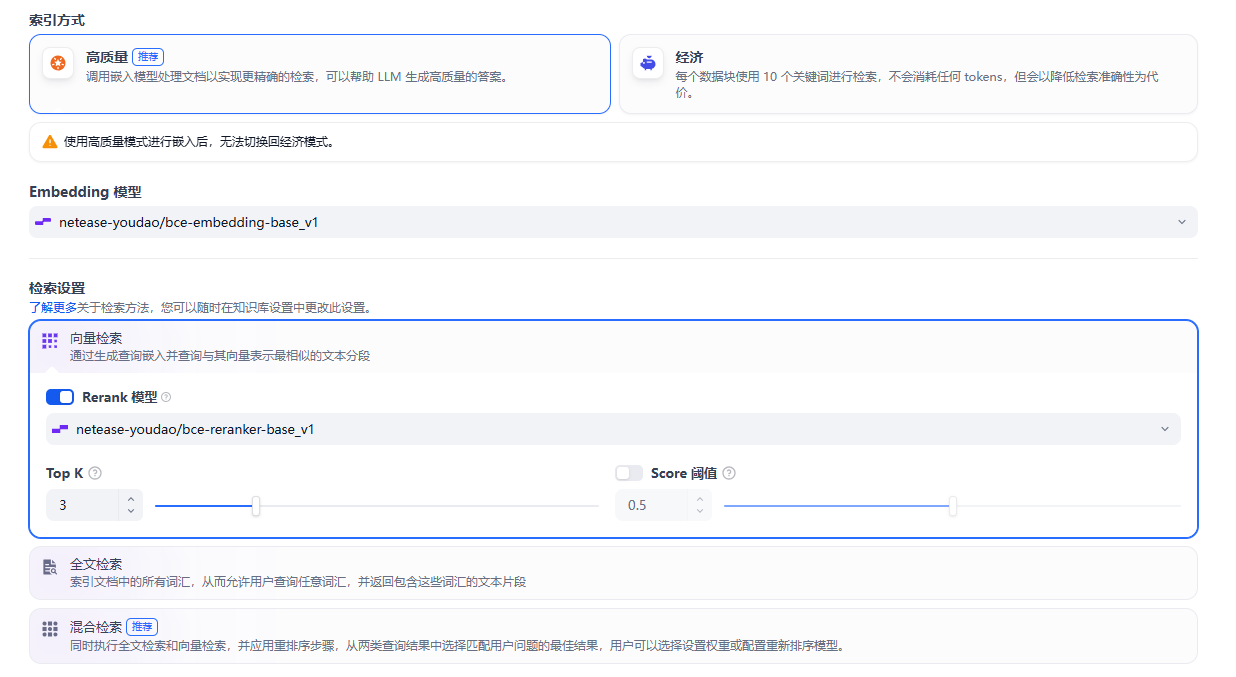The image size is (1236, 677).
Task: Click the 向量检索 grid icon
Action: (x=49, y=341)
